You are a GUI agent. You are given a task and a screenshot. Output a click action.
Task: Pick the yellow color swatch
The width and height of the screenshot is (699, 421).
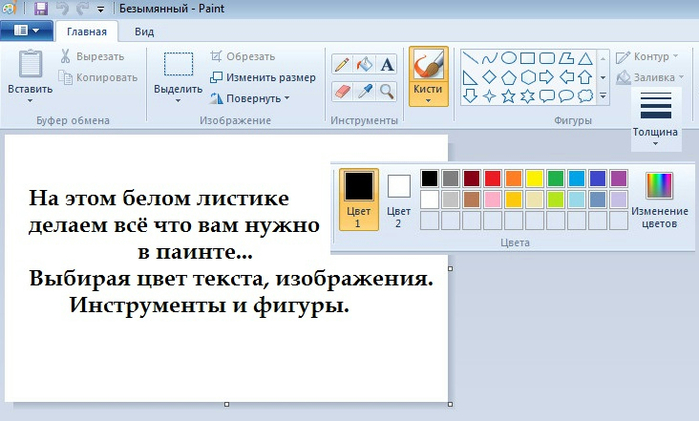[x=534, y=178]
